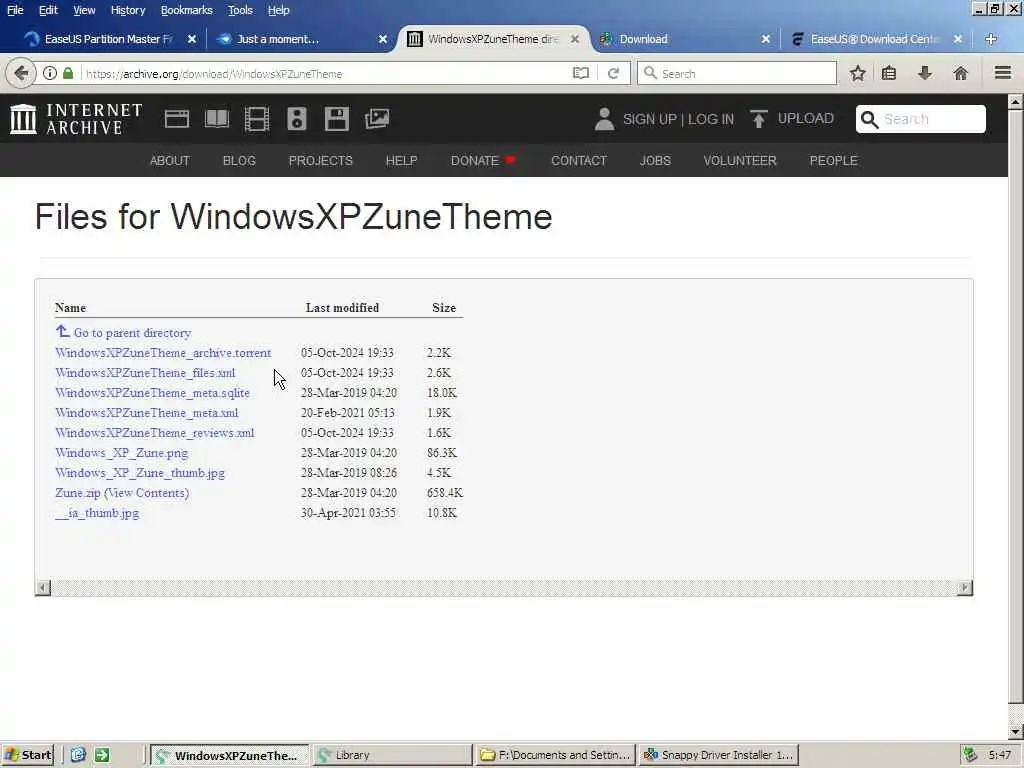Open the downloads arrow icon

[925, 73]
